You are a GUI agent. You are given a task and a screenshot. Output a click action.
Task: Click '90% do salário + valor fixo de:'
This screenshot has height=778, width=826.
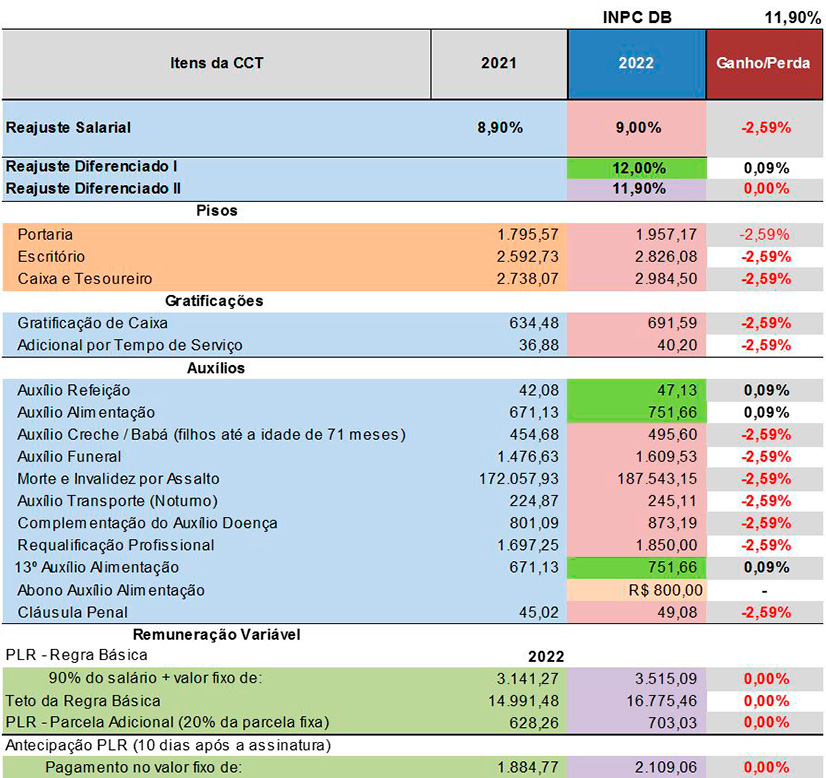click(x=155, y=678)
